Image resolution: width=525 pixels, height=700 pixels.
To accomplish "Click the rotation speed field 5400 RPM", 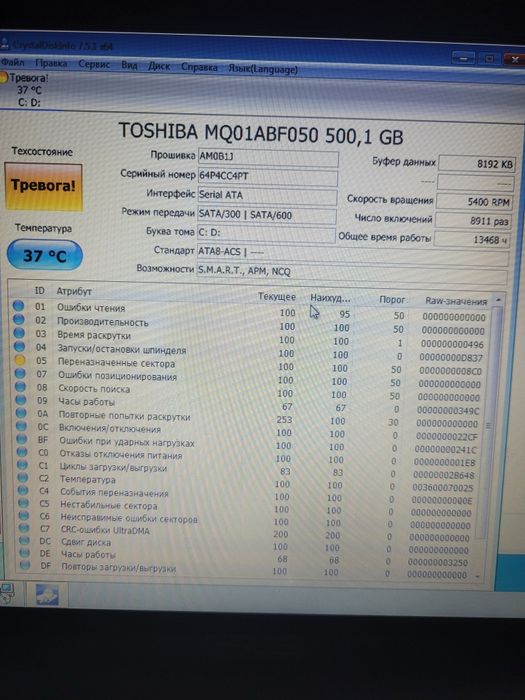I will click(x=475, y=202).
